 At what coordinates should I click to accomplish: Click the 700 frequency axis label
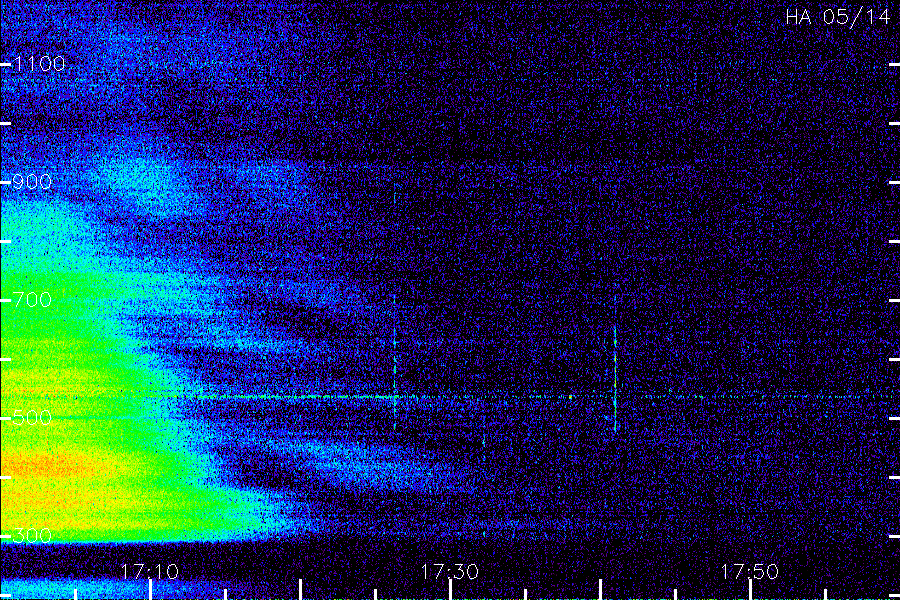32,300
